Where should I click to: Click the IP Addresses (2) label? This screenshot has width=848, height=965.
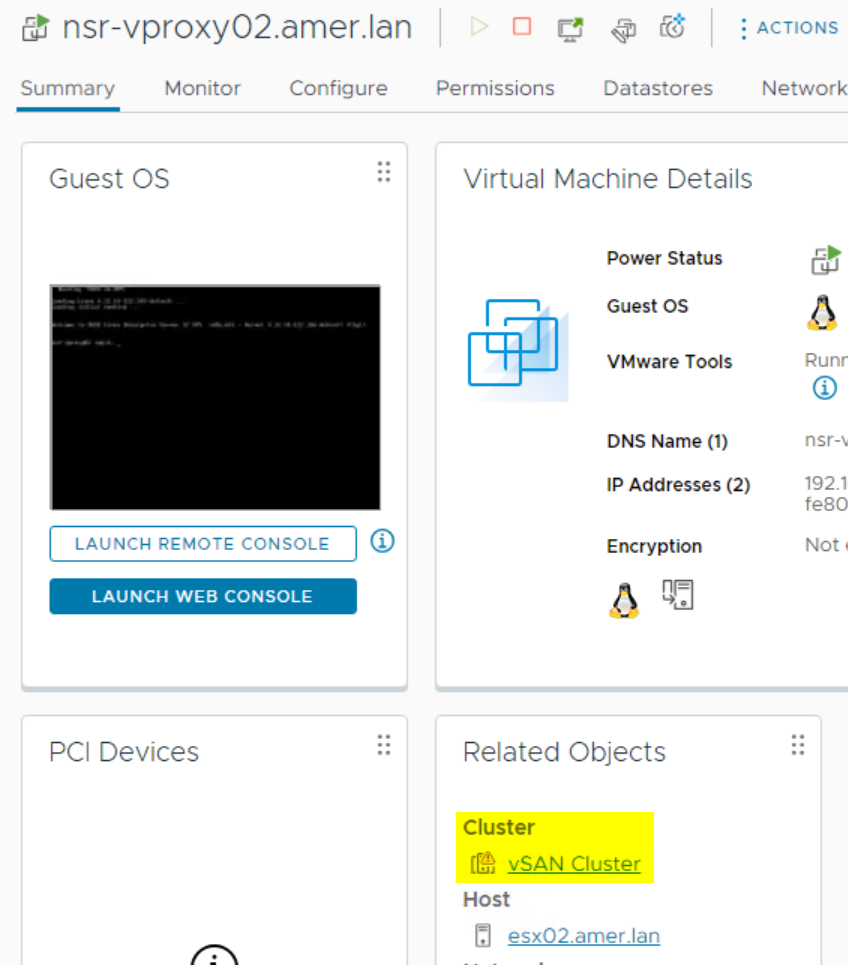point(678,484)
